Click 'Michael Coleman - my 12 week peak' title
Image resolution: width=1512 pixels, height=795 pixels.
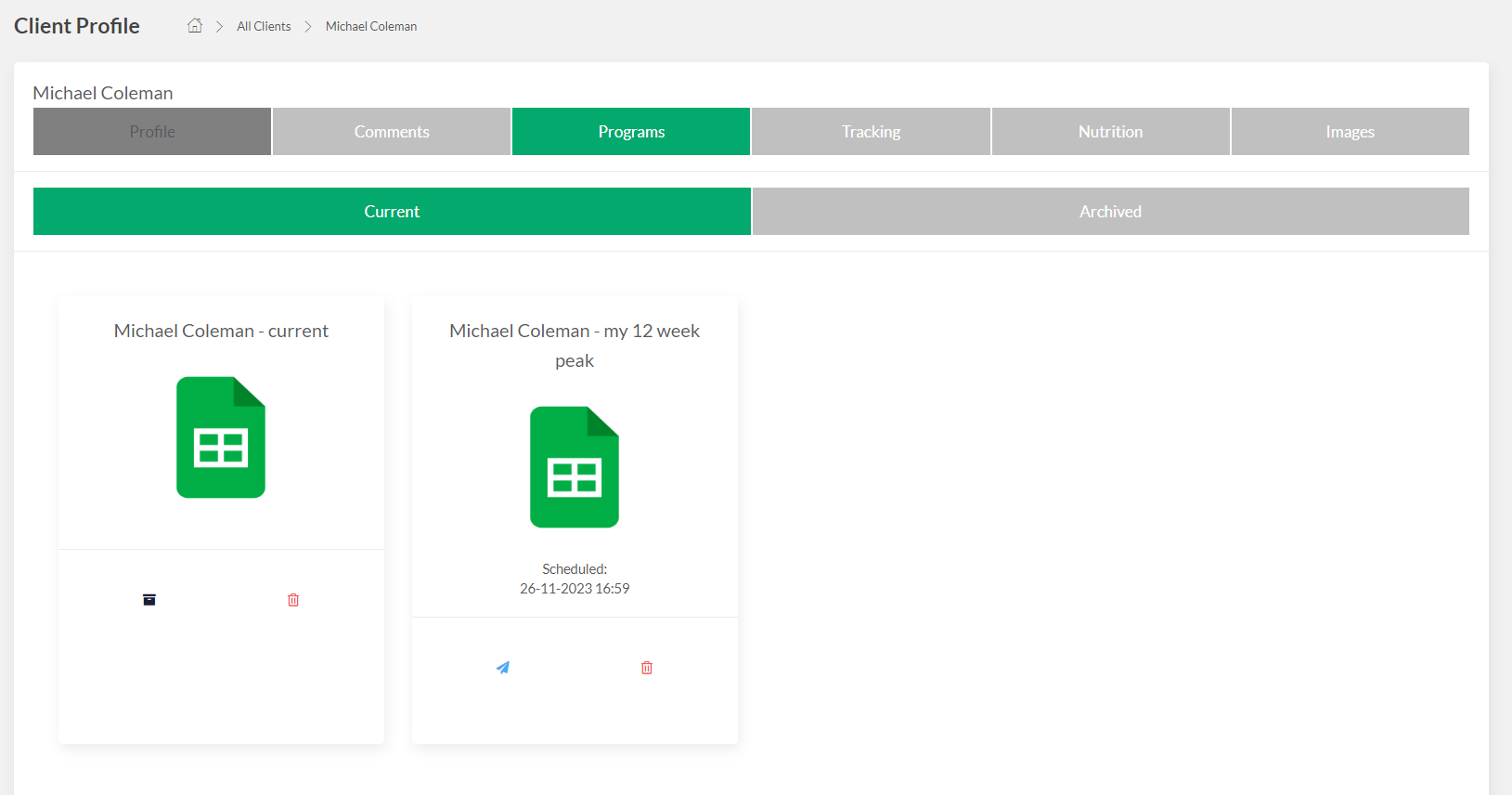coord(575,345)
